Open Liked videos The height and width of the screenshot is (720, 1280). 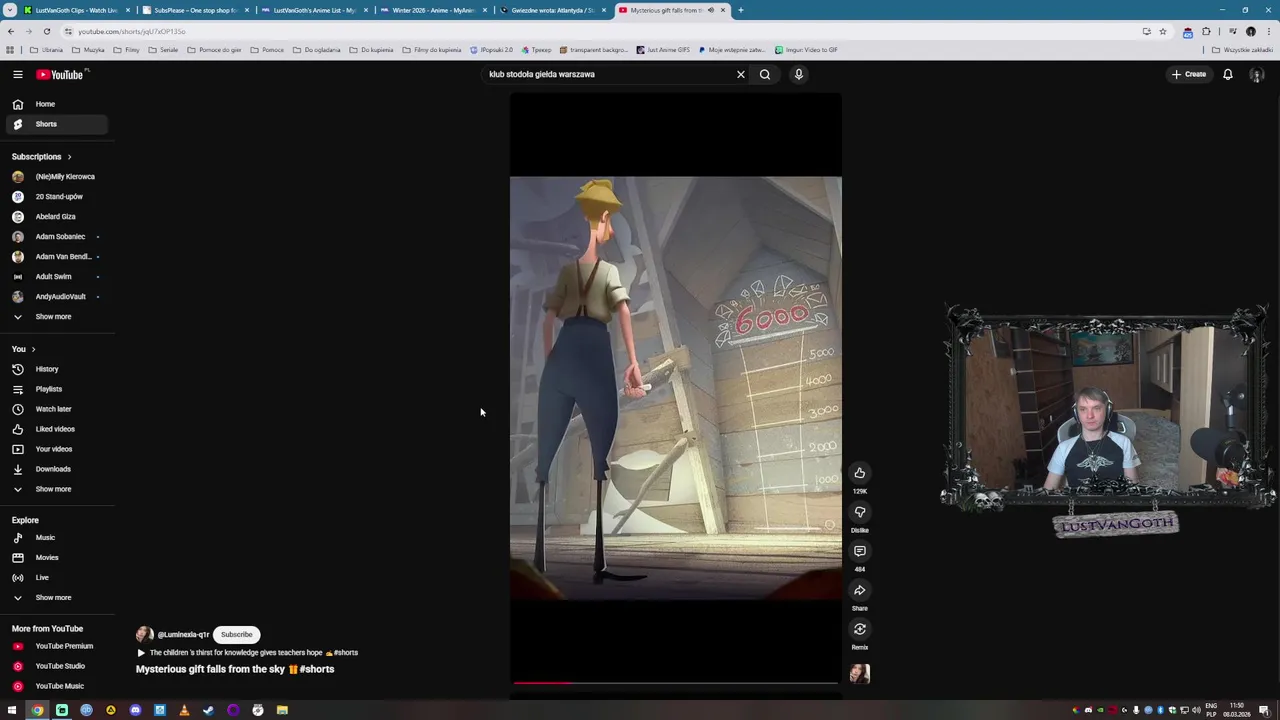pyautogui.click(x=55, y=429)
